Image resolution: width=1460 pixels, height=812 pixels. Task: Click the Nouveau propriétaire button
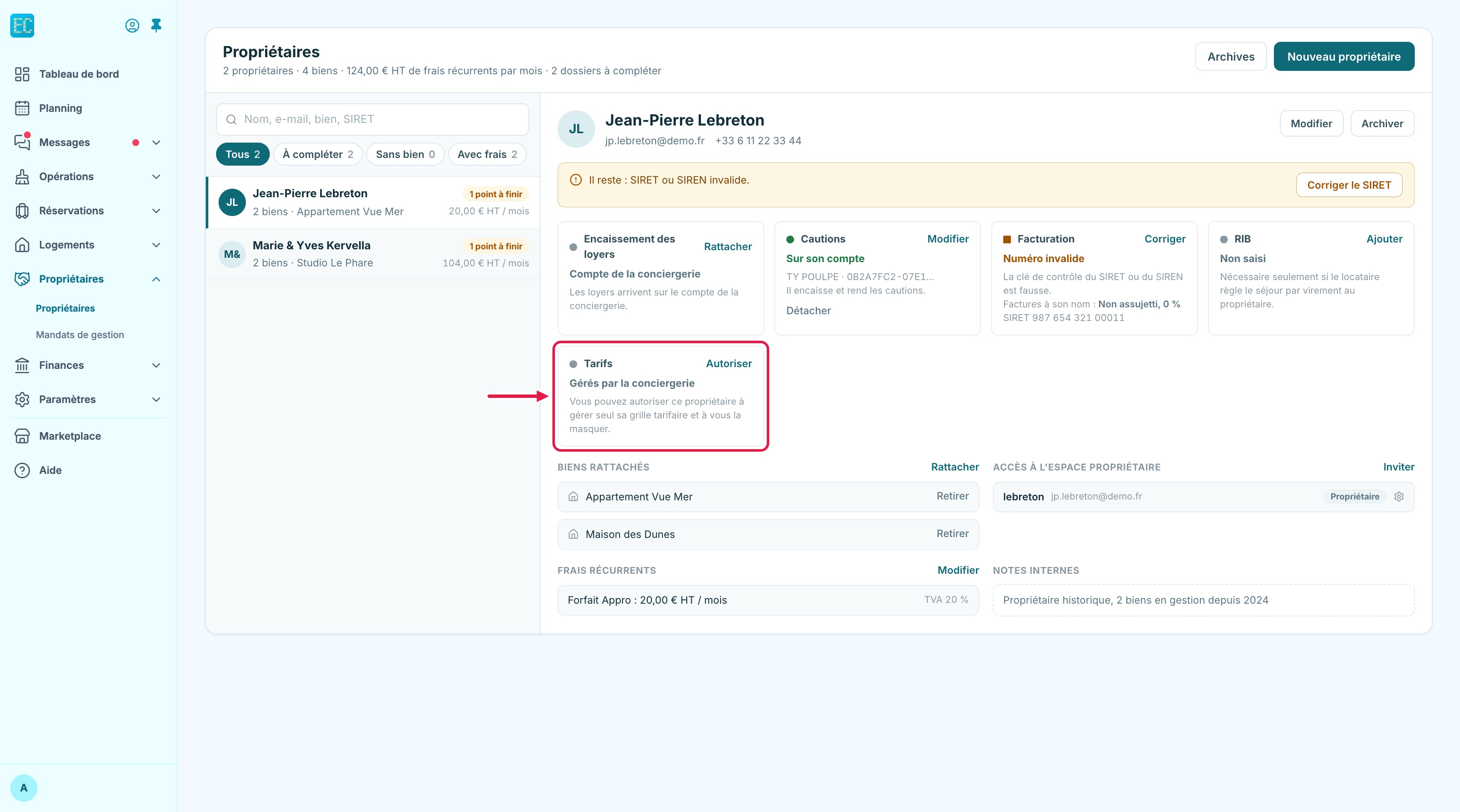[1344, 57]
